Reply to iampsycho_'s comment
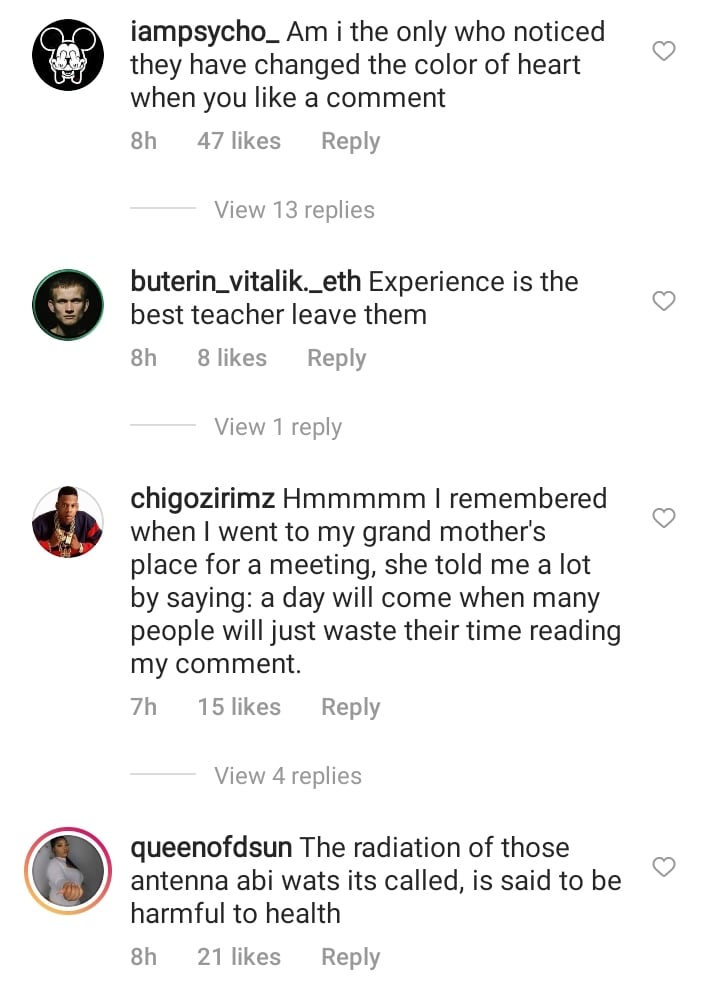This screenshot has height=986, width=720. point(350,142)
